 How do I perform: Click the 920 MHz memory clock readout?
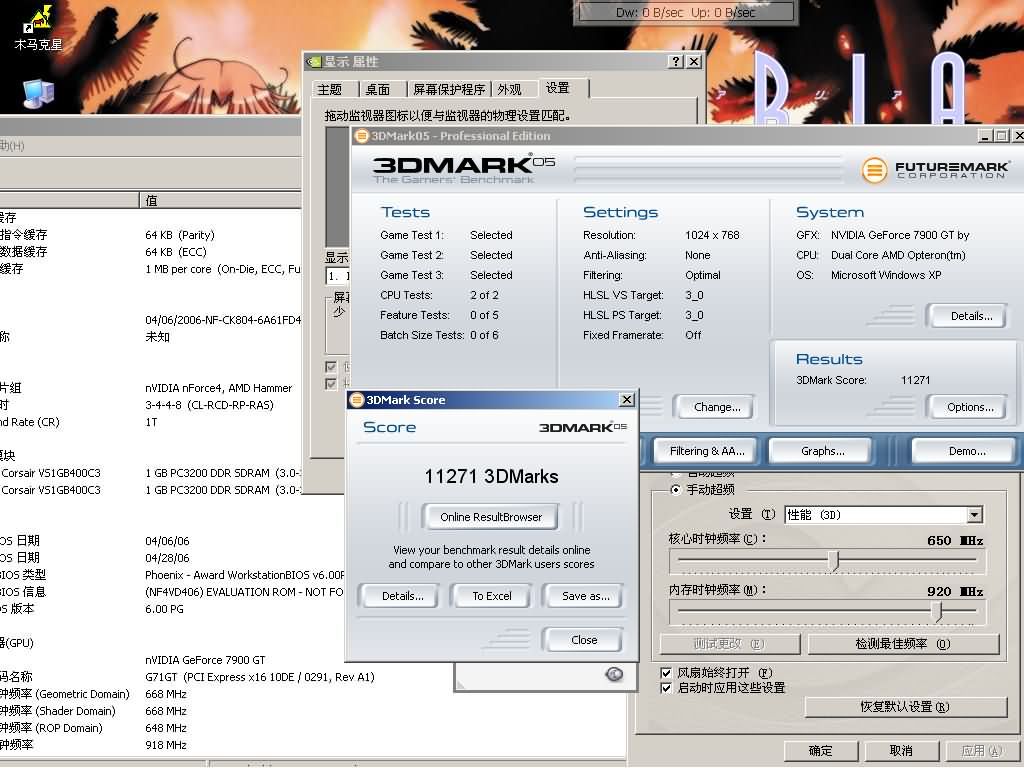[x=955, y=592]
